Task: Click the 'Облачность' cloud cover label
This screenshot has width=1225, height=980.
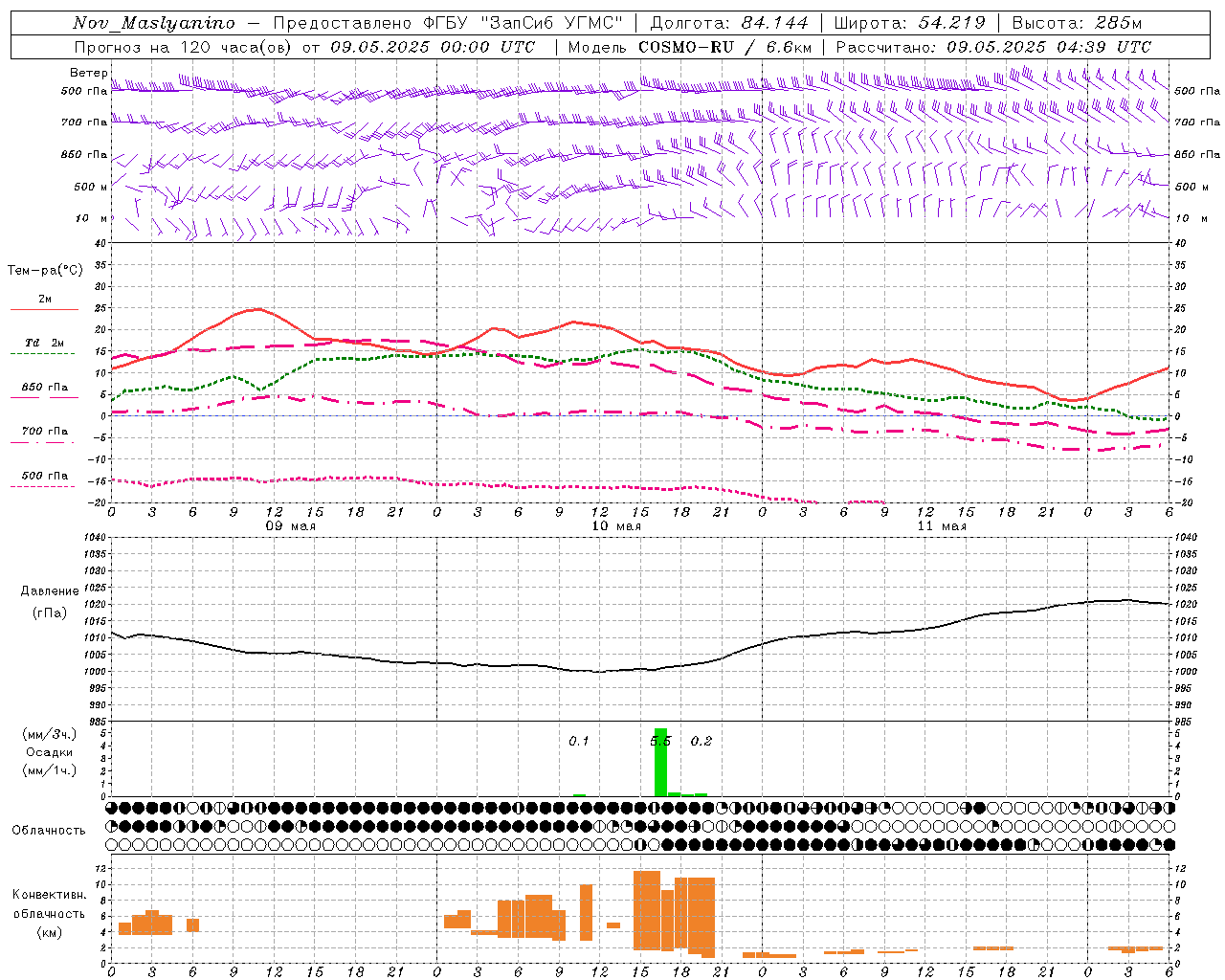Action: [x=49, y=831]
